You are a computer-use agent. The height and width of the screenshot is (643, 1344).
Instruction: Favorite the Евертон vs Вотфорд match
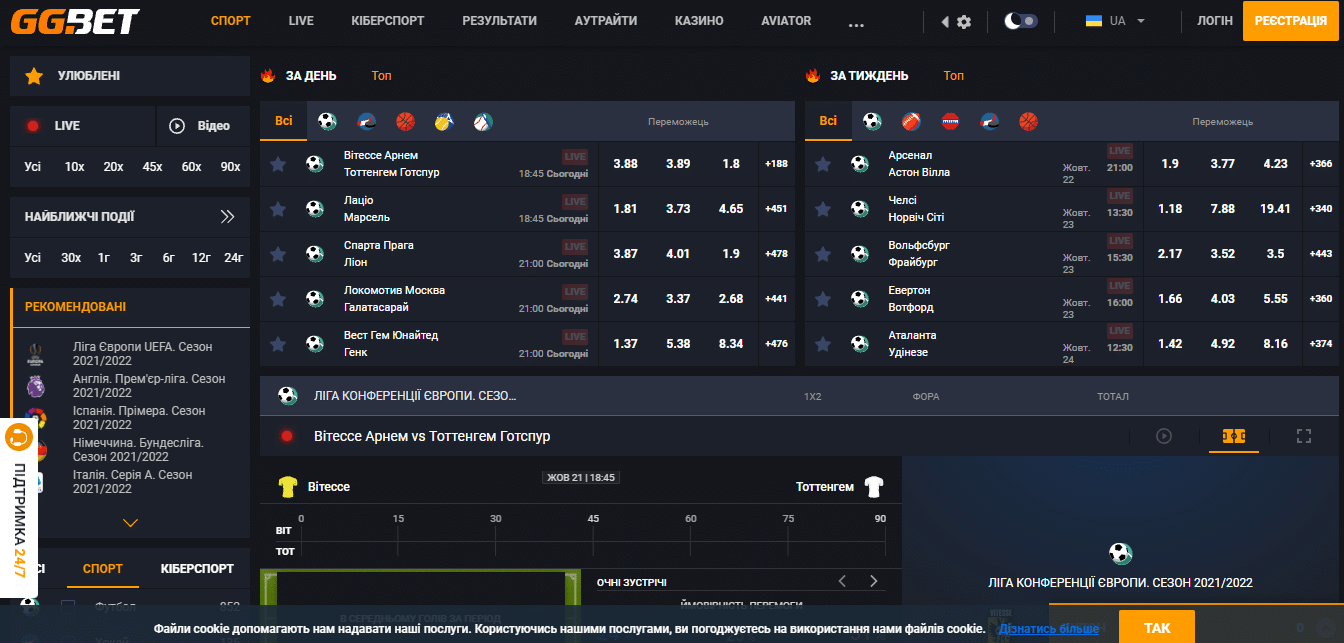point(823,299)
